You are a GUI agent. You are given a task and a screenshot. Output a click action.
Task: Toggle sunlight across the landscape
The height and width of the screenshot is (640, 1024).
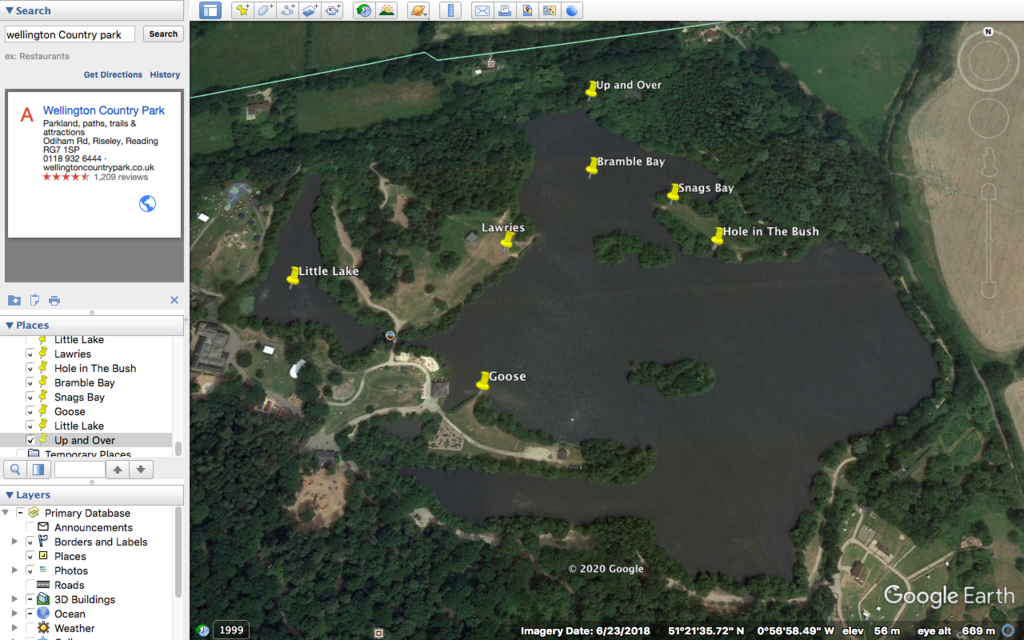click(x=387, y=10)
